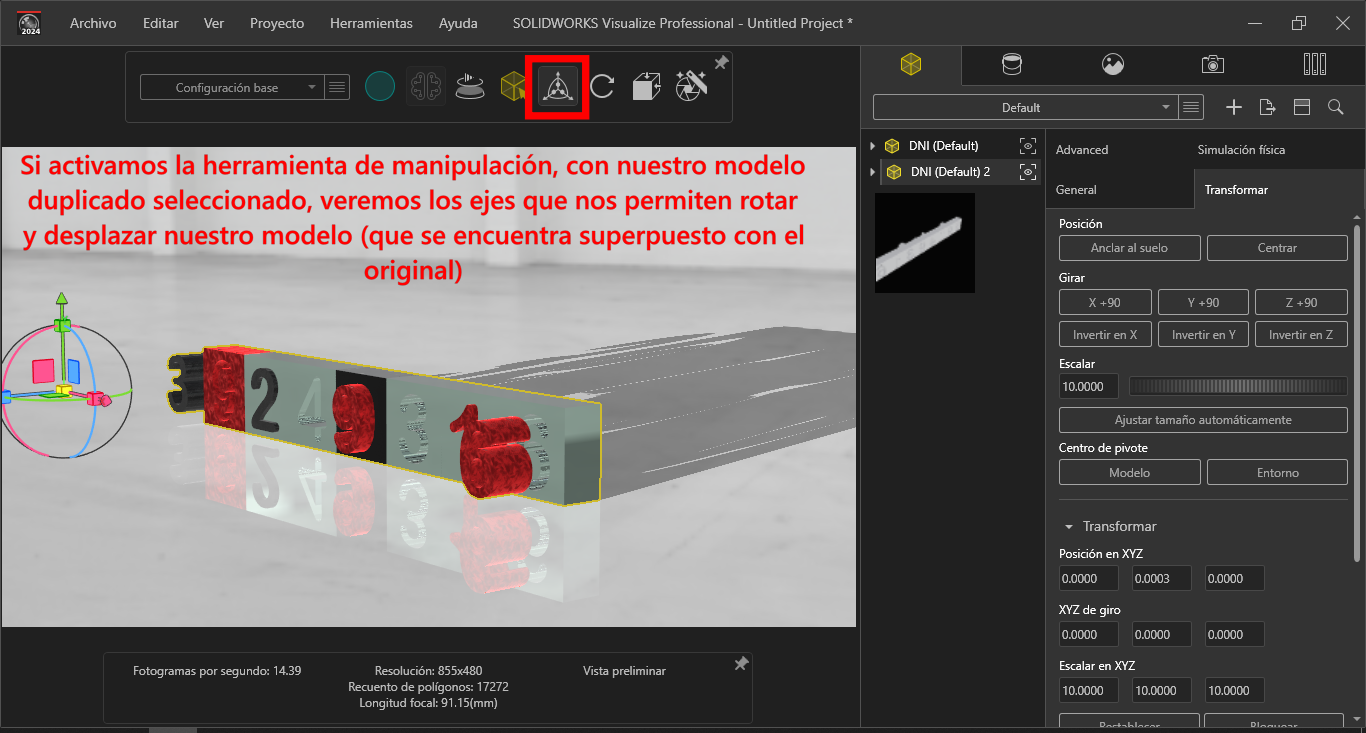The height and width of the screenshot is (733, 1366).
Task: Click the search magnifier in models panel
Action: pyautogui.click(x=1335, y=107)
